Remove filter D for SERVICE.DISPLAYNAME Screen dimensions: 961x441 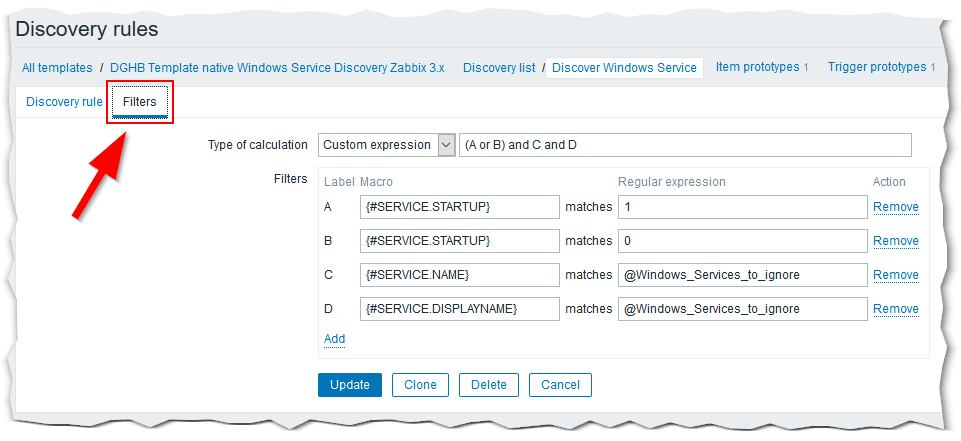pyautogui.click(x=895, y=309)
